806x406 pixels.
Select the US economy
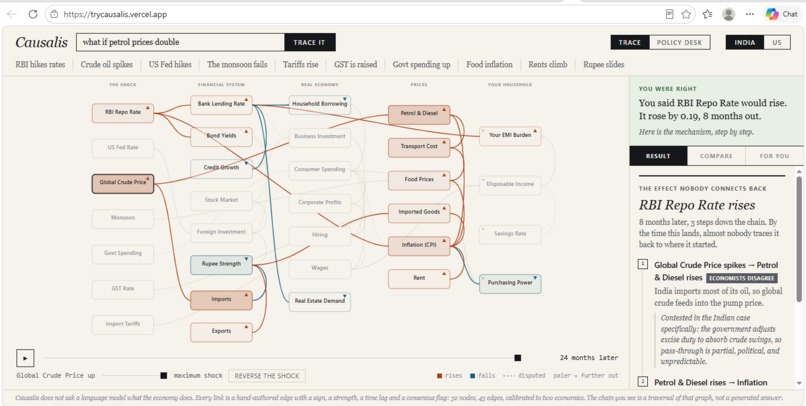[777, 42]
